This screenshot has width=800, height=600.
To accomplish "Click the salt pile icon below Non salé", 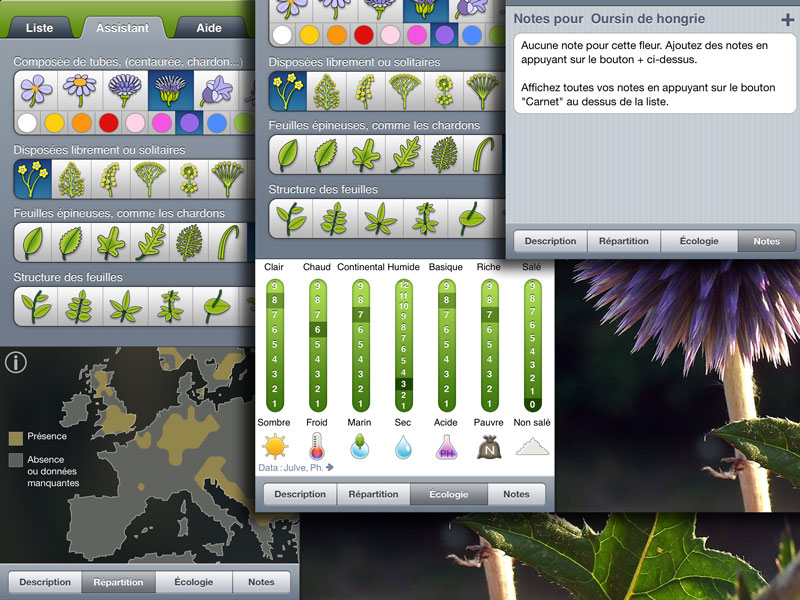I will click(x=532, y=446).
